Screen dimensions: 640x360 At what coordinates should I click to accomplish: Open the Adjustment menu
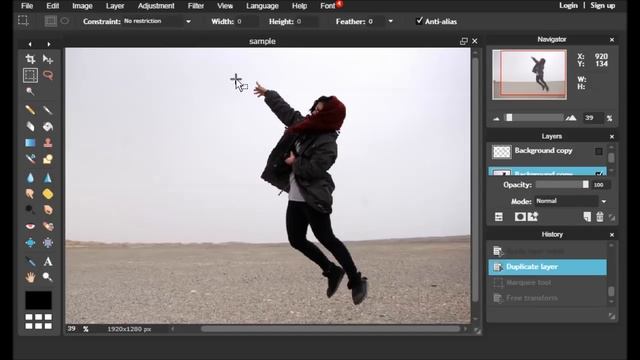coord(156,6)
